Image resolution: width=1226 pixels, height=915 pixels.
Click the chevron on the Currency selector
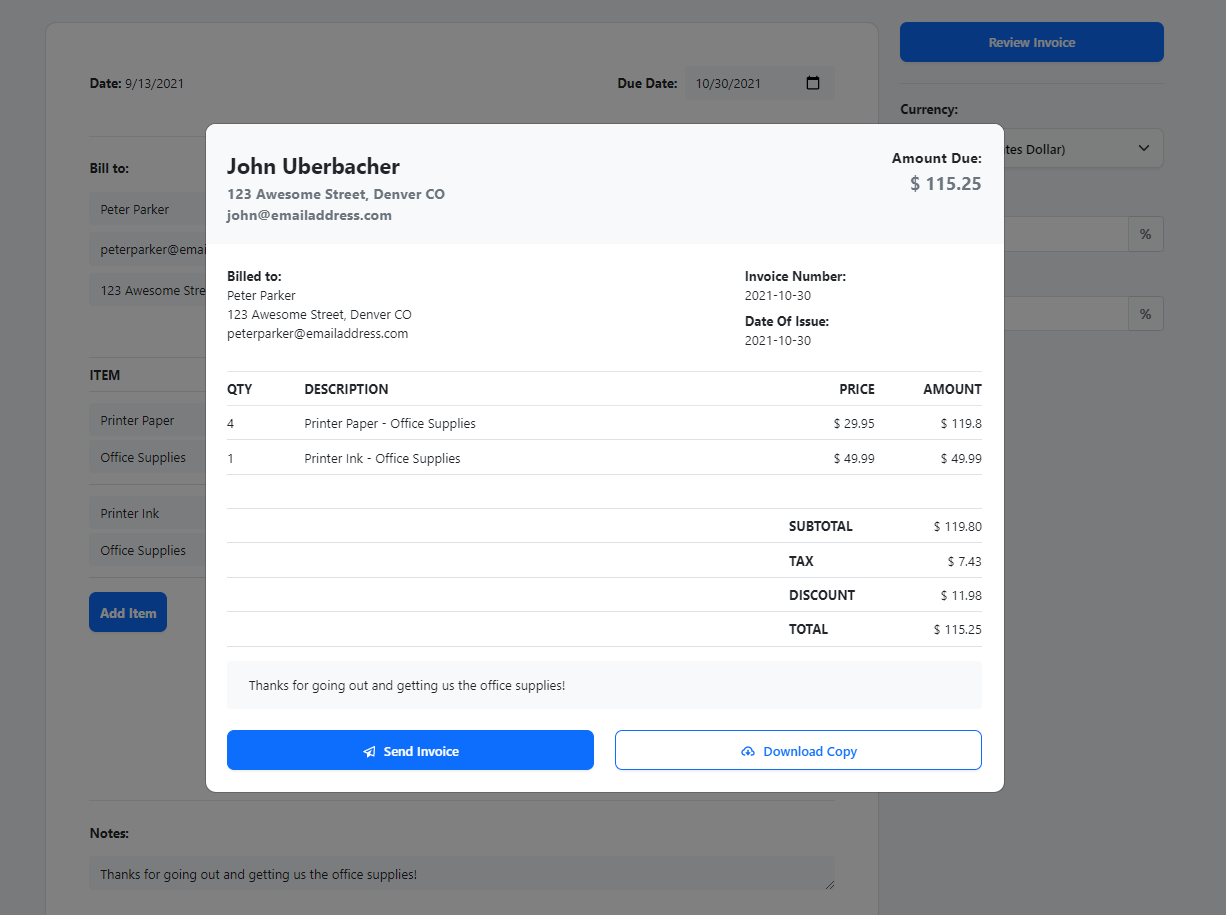pos(1143,147)
